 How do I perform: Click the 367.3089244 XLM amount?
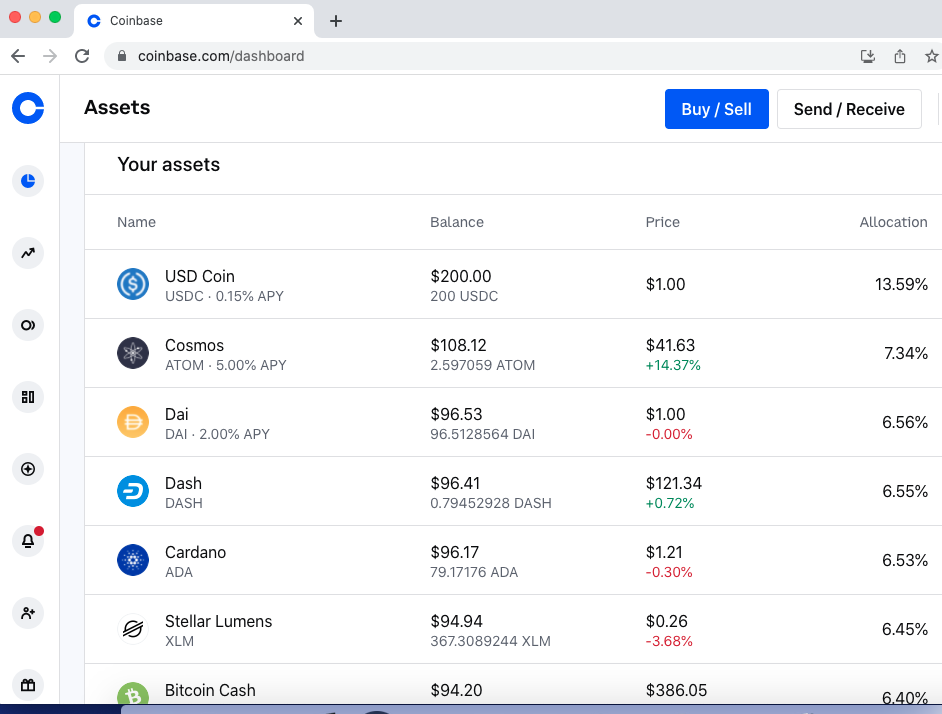click(x=490, y=642)
